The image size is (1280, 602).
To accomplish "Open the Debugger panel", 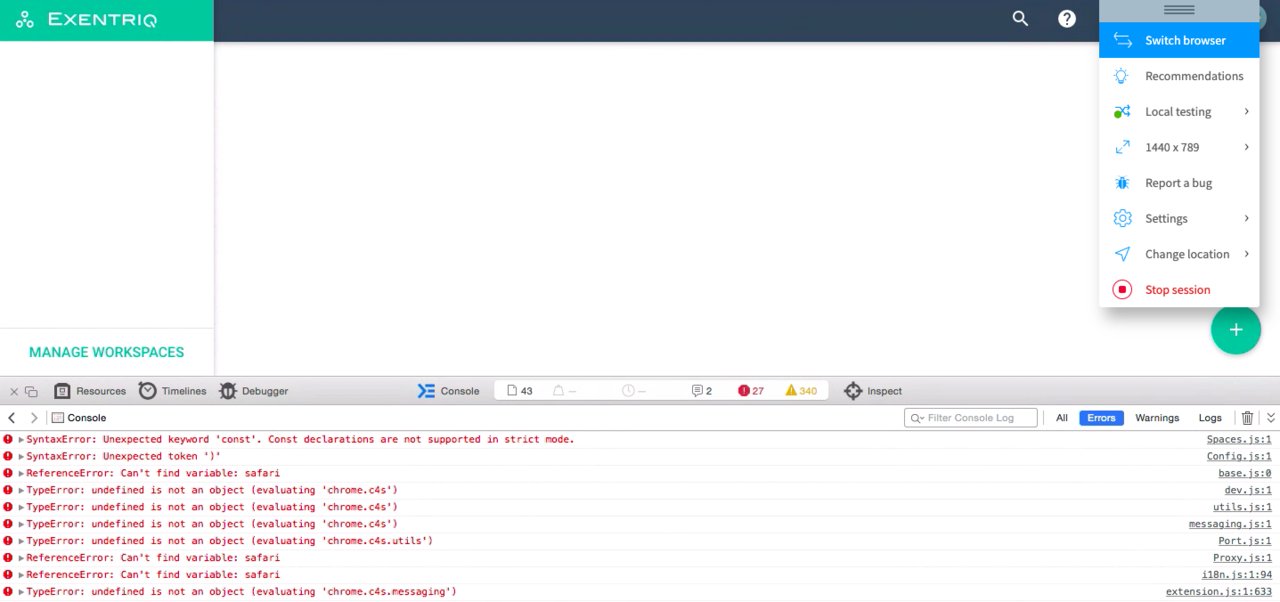I will (254, 391).
